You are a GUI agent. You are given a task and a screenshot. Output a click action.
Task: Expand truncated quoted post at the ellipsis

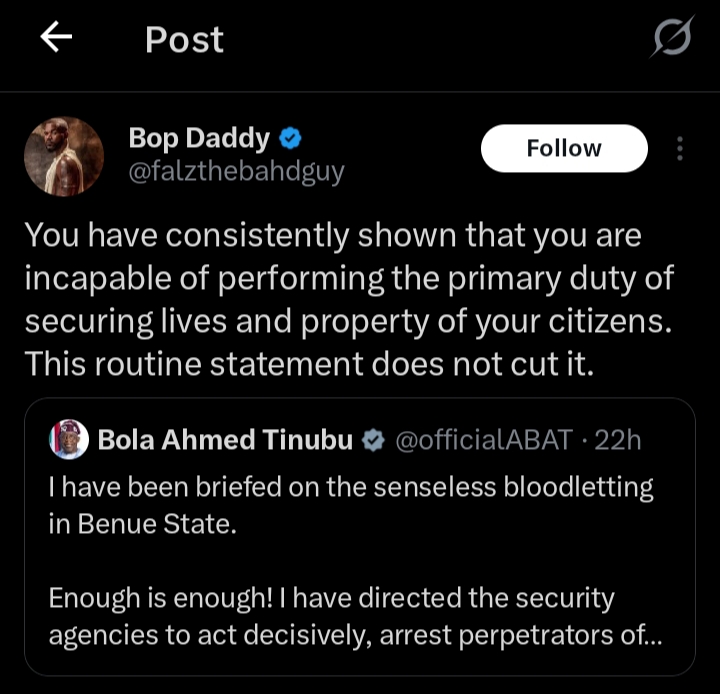coord(651,637)
